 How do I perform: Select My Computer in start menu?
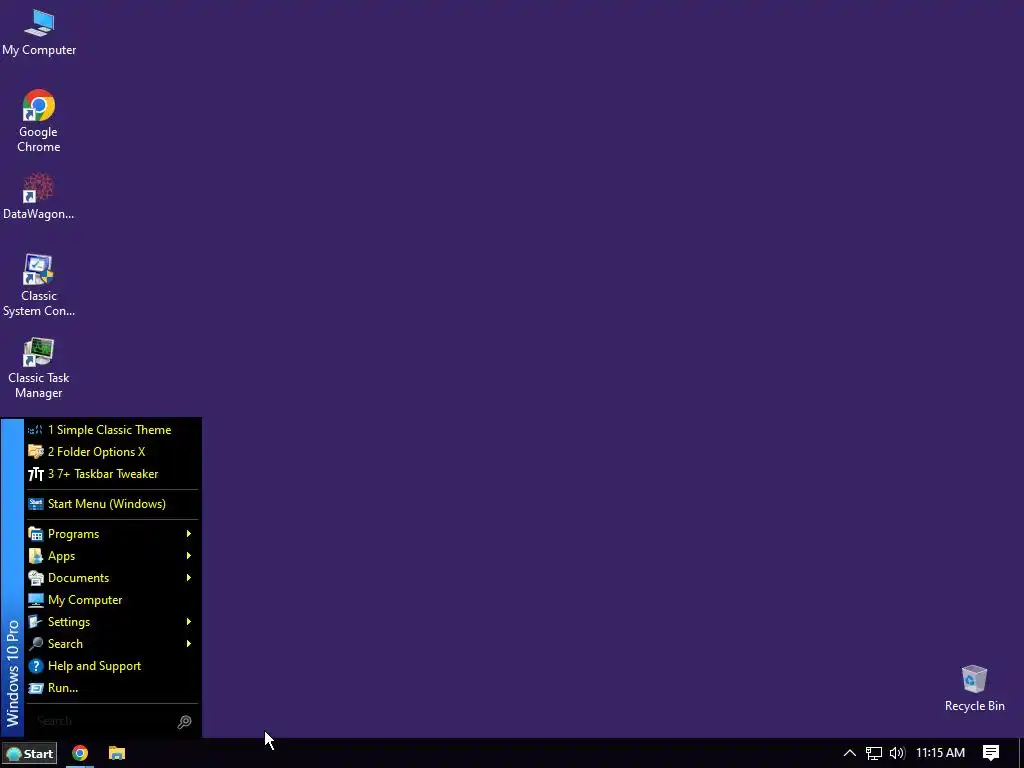[x=112, y=600]
